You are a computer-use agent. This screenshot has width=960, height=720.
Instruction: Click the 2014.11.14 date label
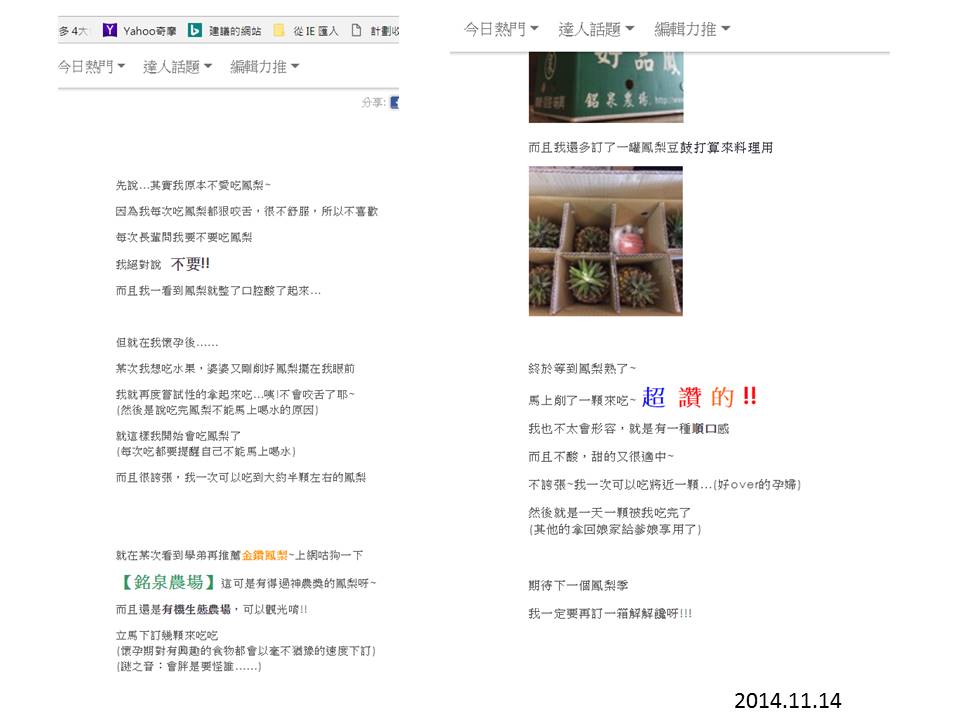788,699
